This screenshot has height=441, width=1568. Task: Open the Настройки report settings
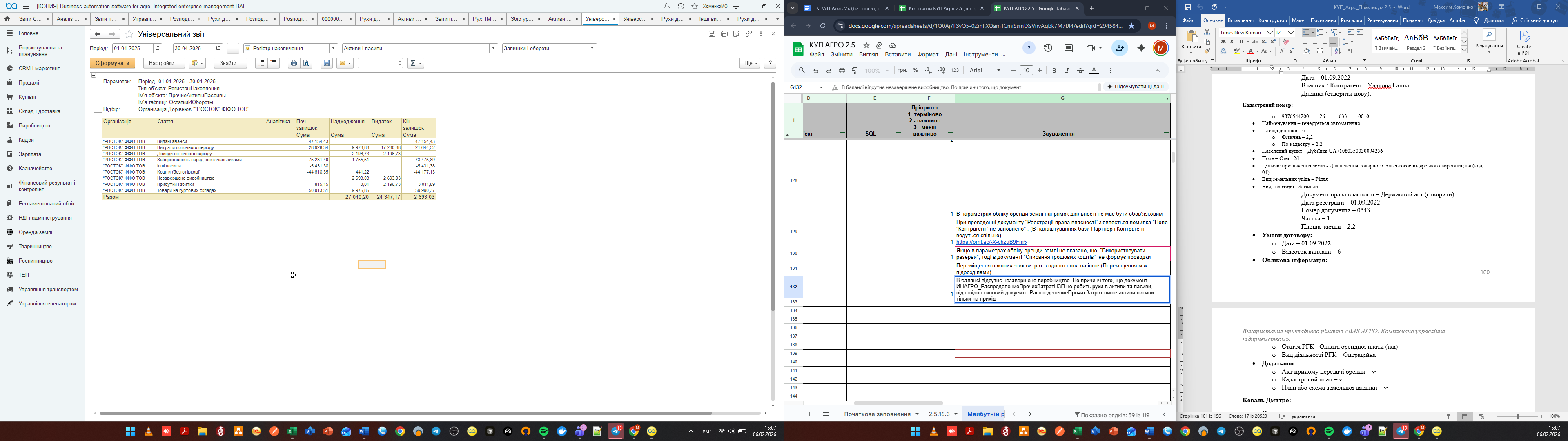click(164, 63)
